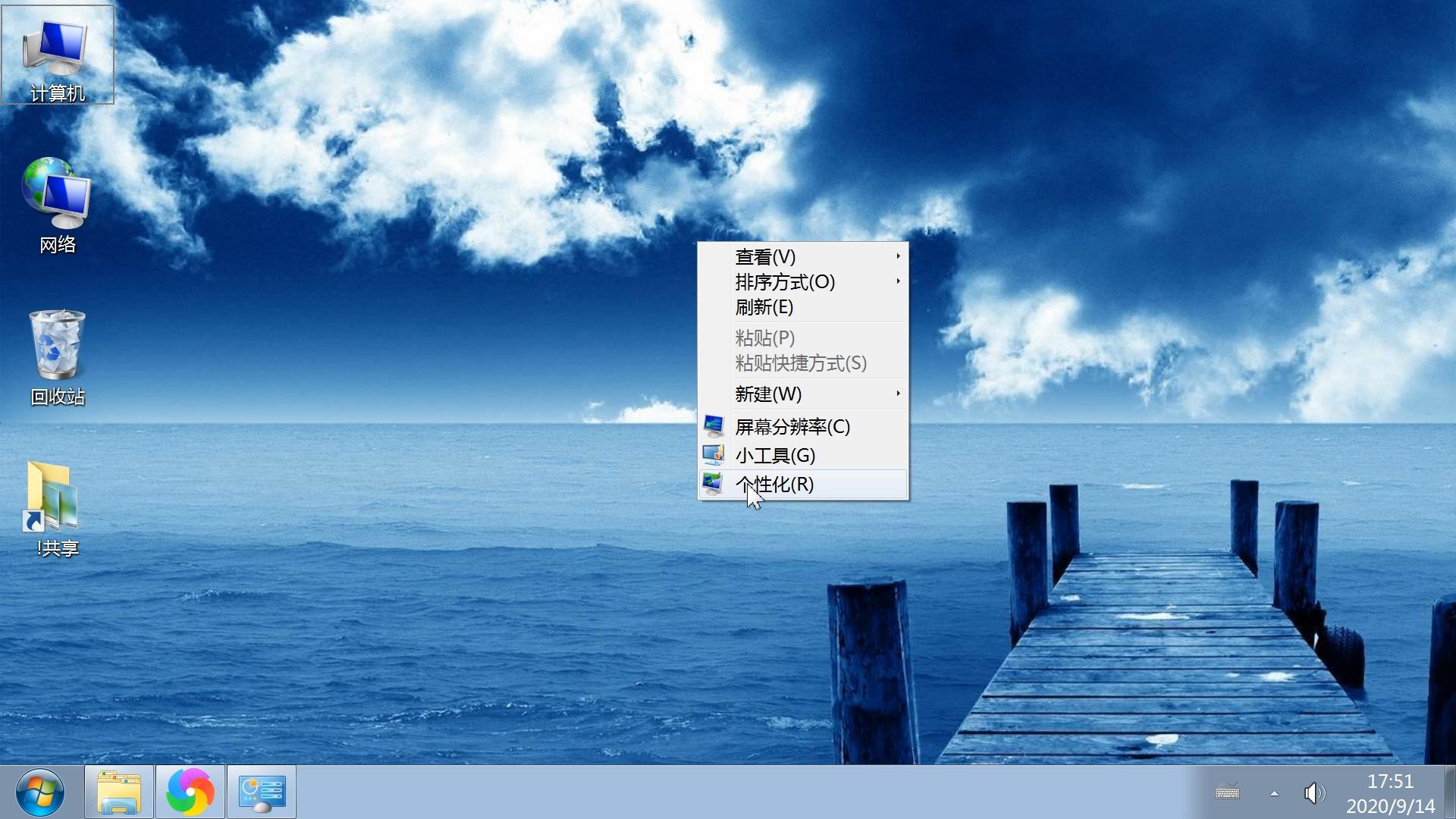Viewport: 1456px width, 819px height.
Task: Open the 计算机 desktop icon
Action: pos(57,55)
